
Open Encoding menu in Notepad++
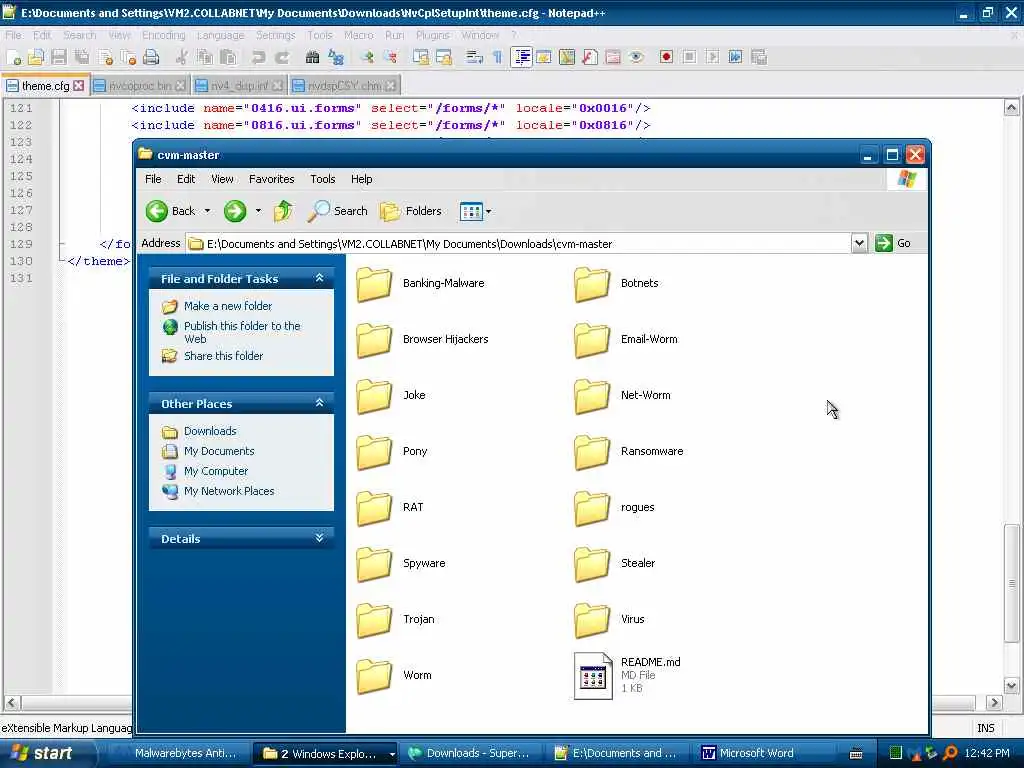(x=163, y=35)
